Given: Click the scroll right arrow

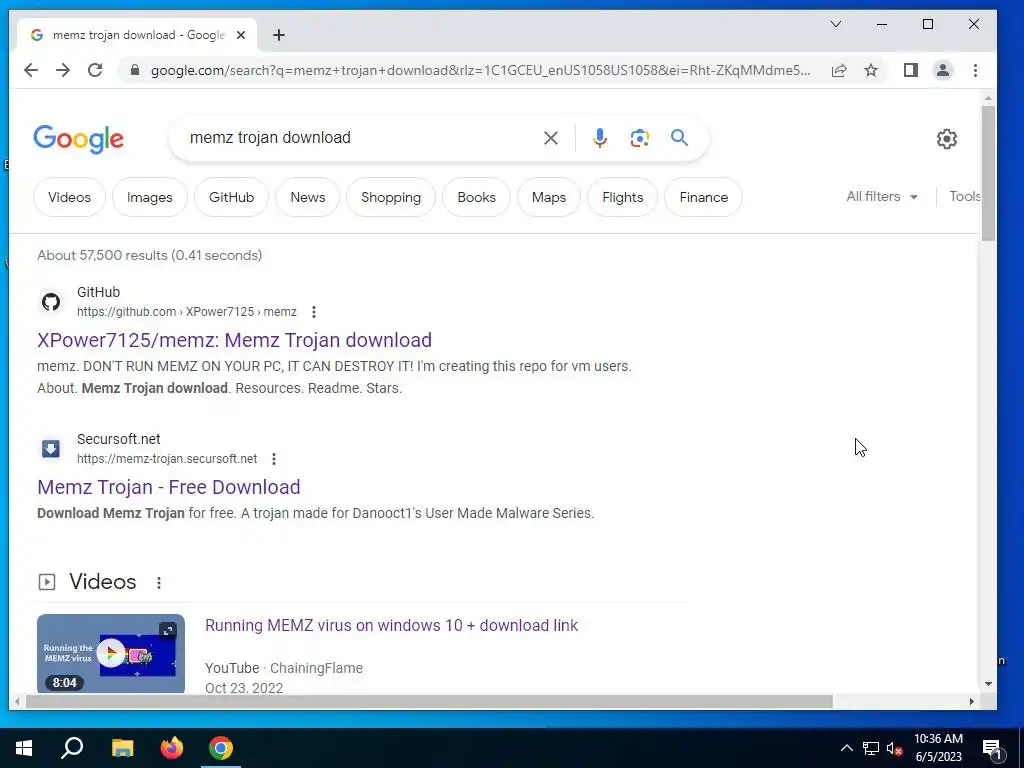Looking at the screenshot, I should pyautogui.click(x=972, y=701).
